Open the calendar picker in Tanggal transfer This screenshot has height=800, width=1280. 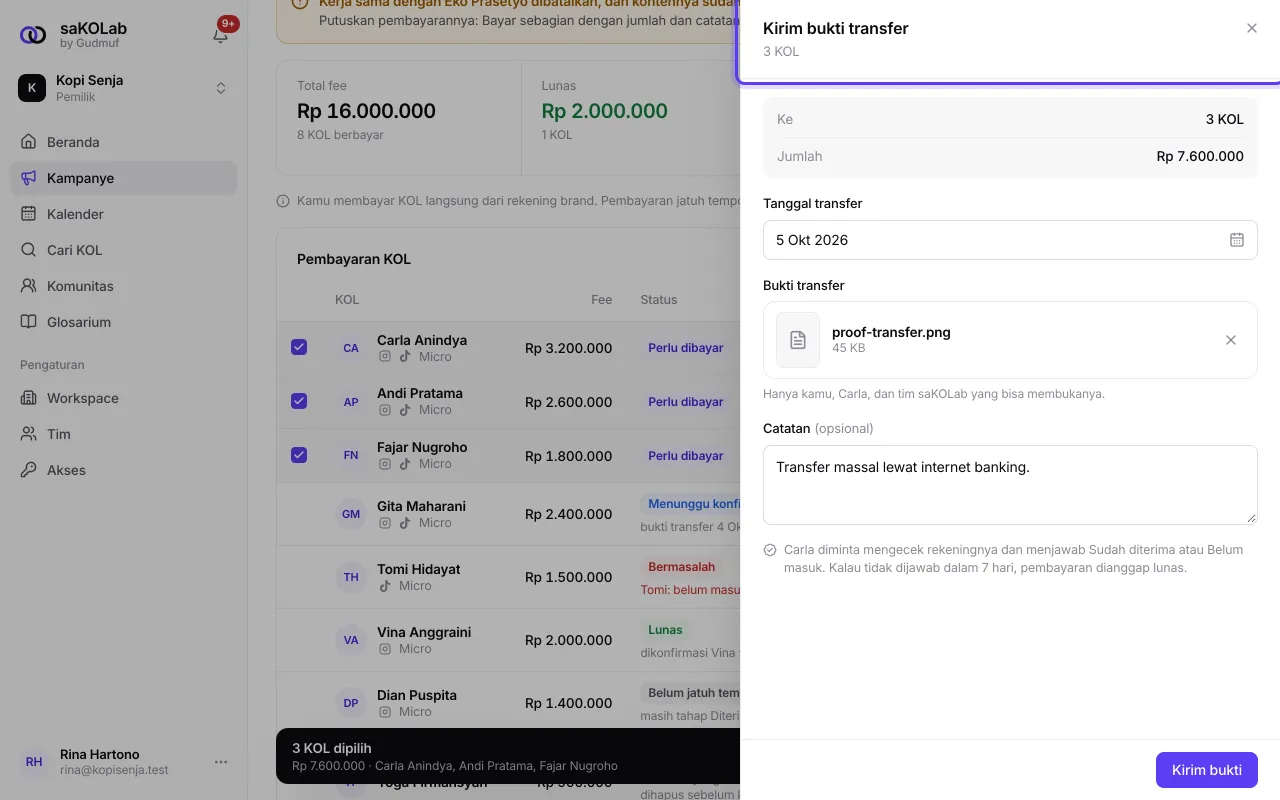pyautogui.click(x=1237, y=240)
